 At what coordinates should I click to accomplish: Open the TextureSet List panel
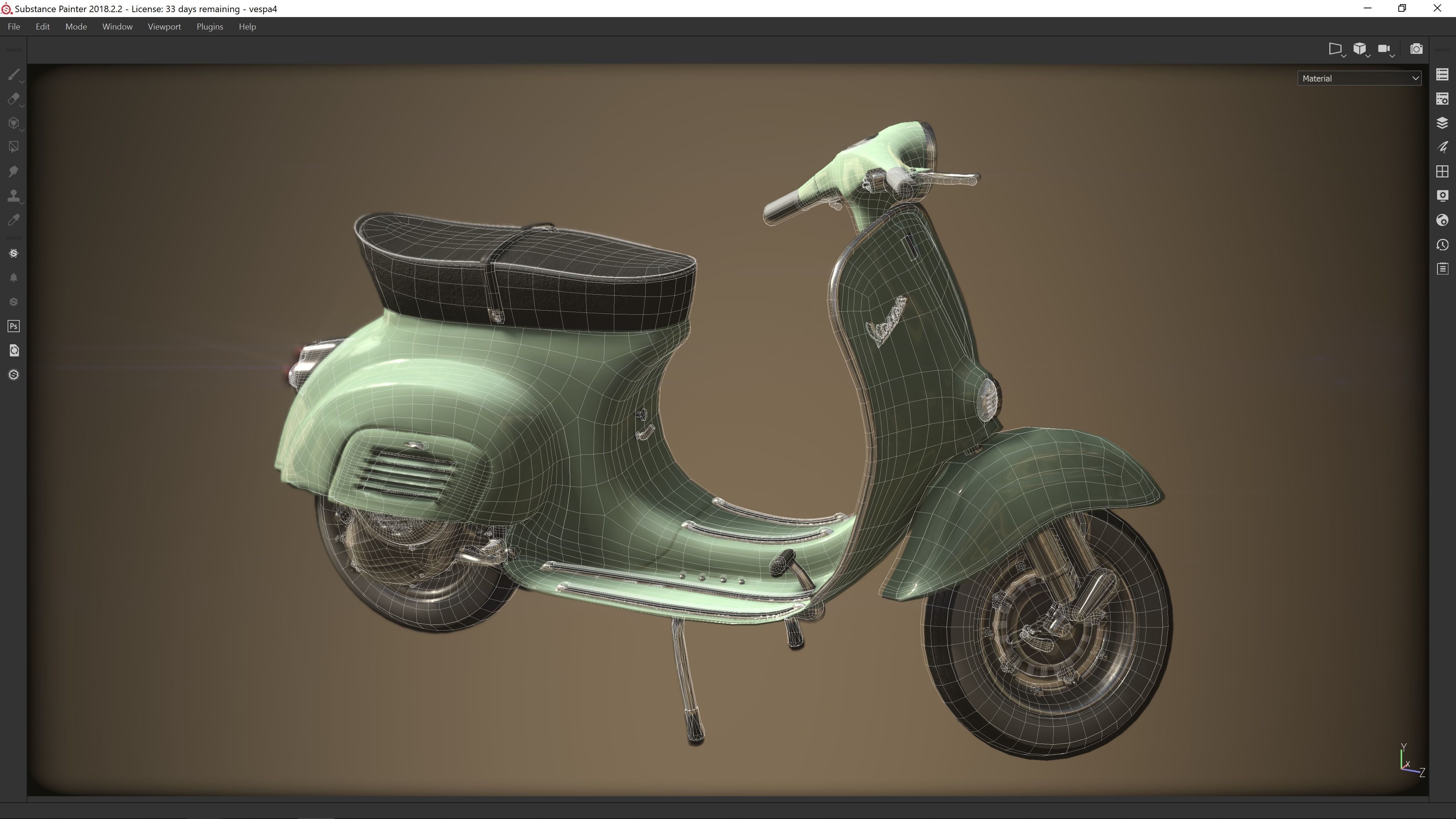click(1442, 75)
